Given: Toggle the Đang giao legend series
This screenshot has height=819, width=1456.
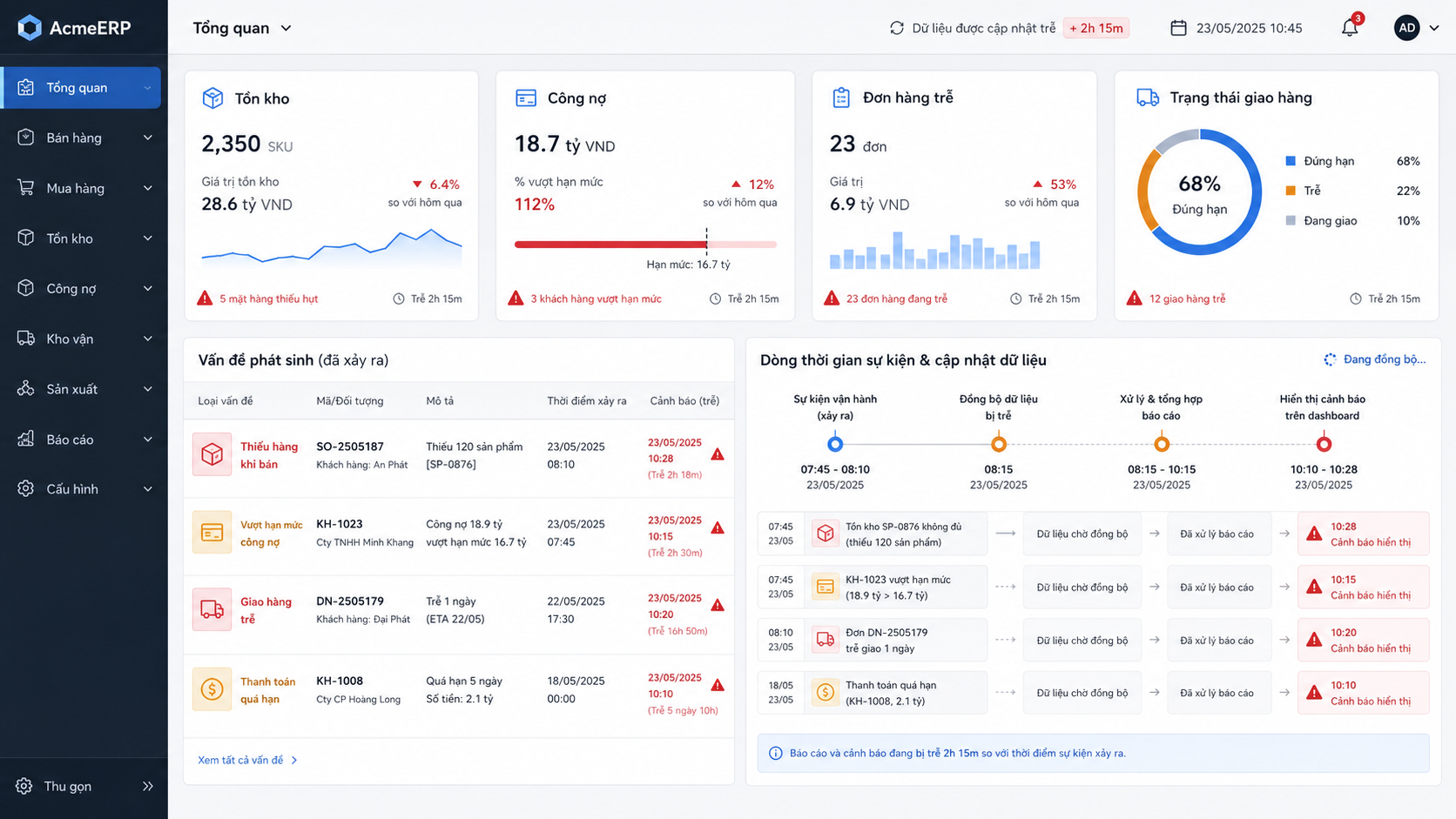Looking at the screenshot, I should click(x=1321, y=220).
